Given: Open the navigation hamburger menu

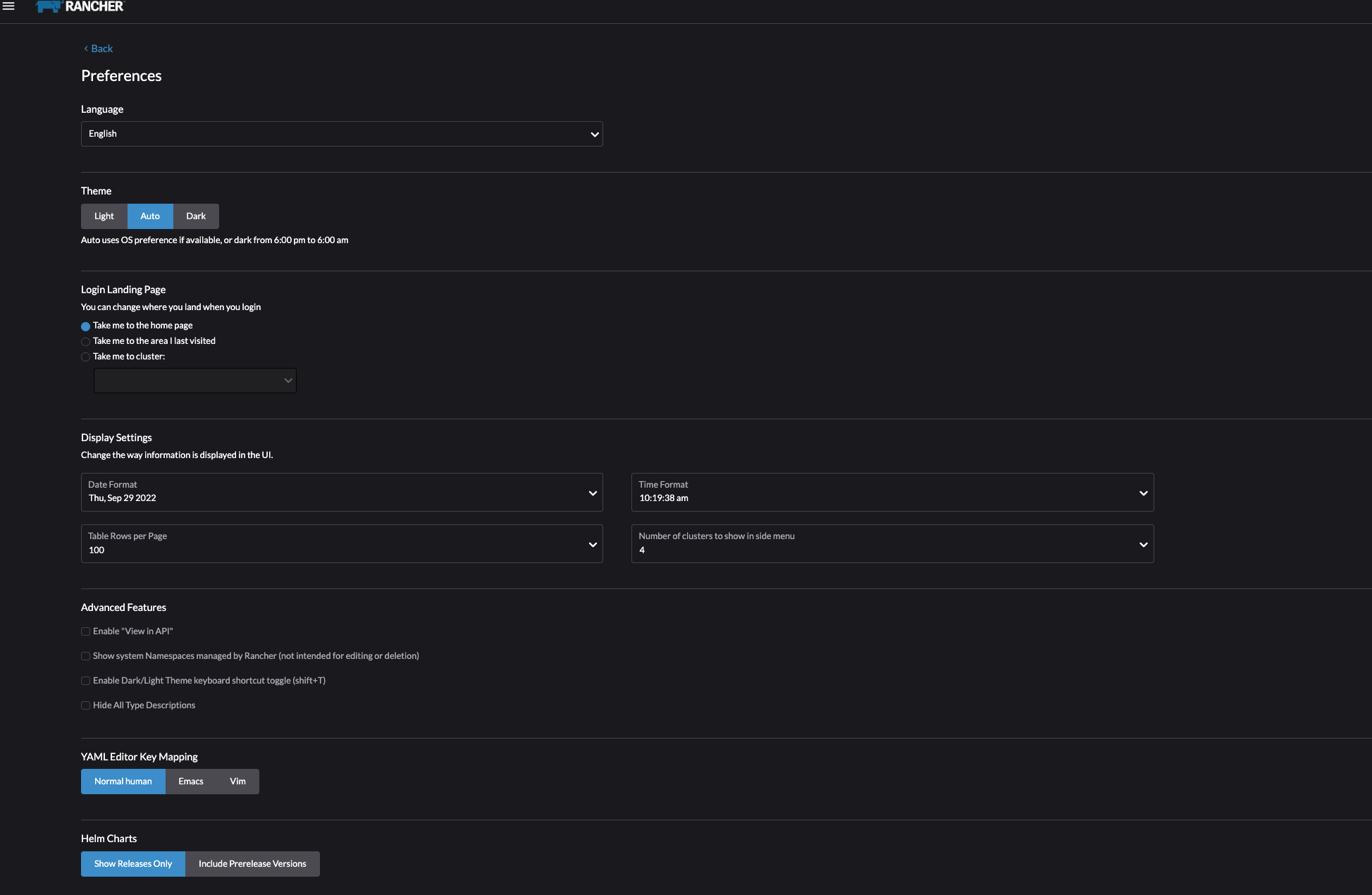Looking at the screenshot, I should pos(9,6).
